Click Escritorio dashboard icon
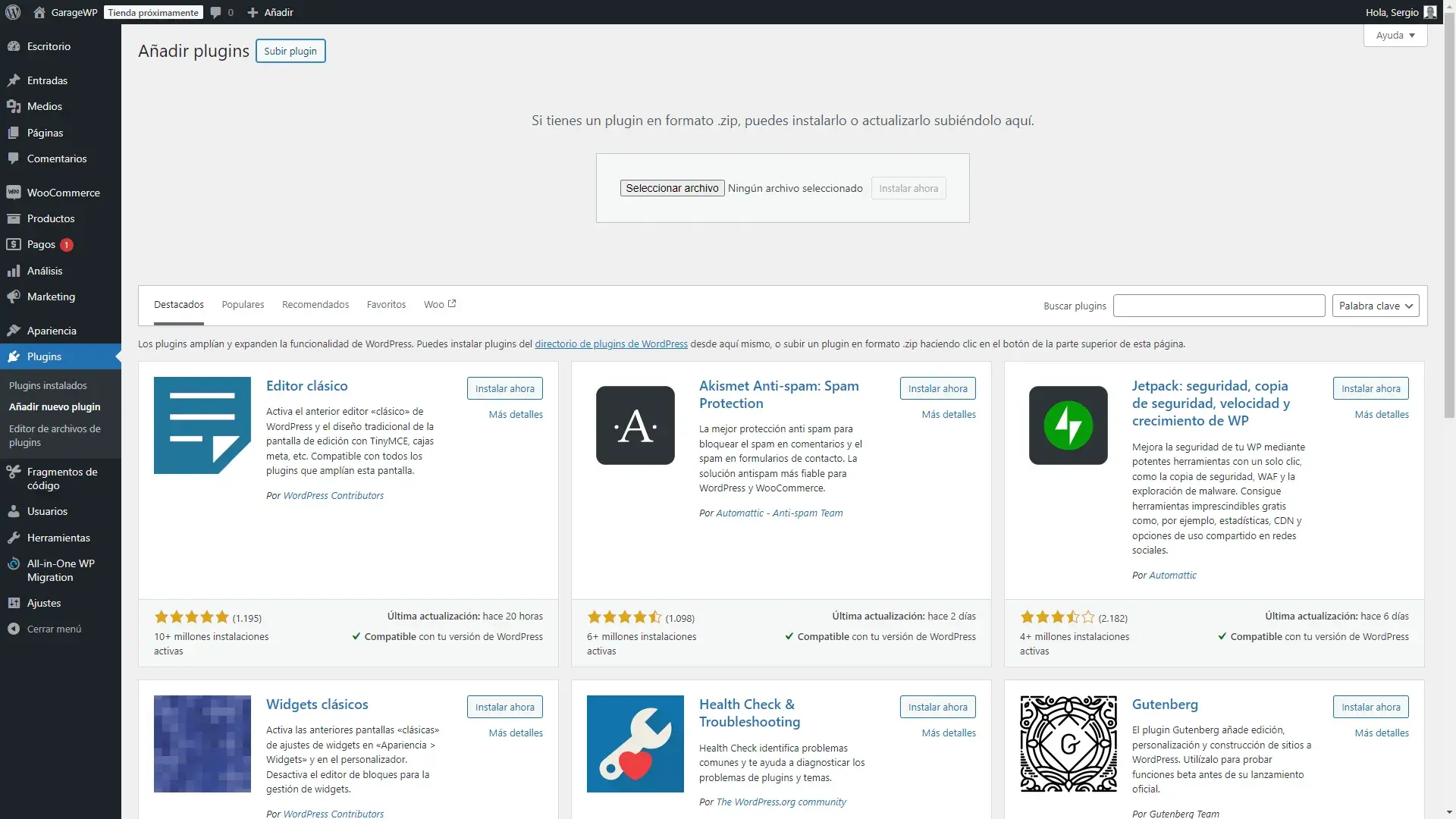 click(14, 46)
